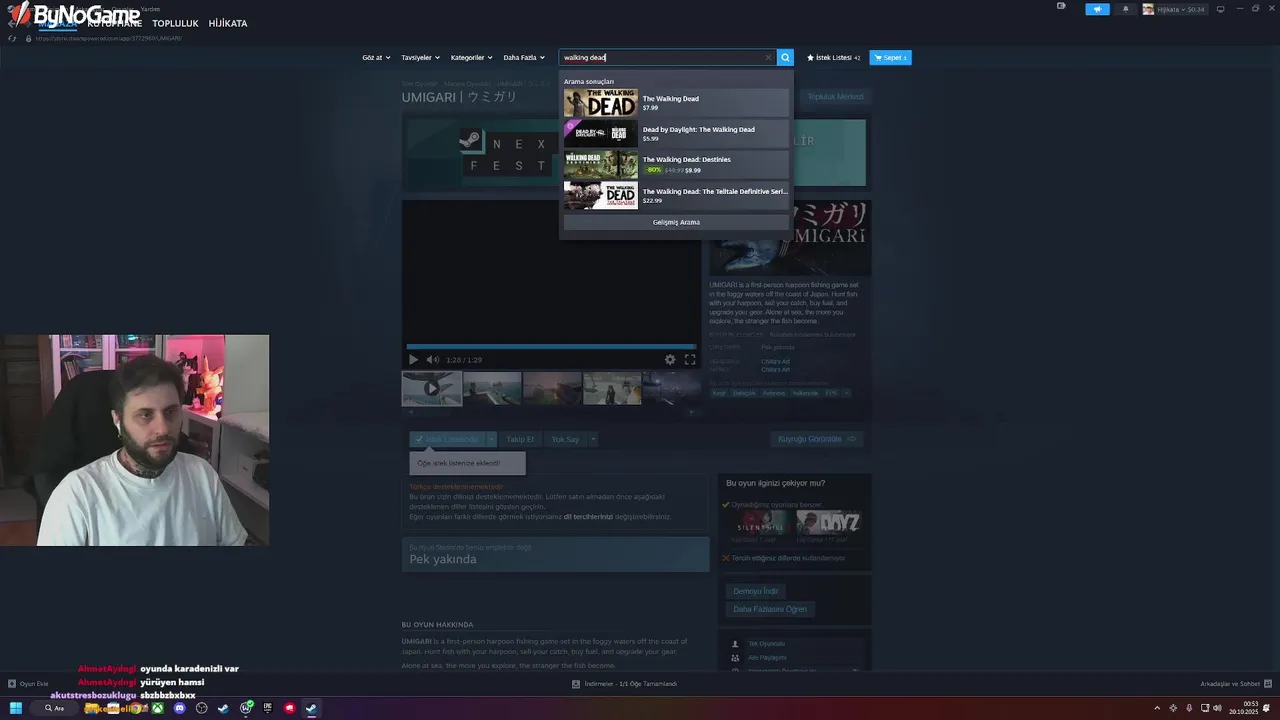Image resolution: width=1280 pixels, height=720 pixels.
Task: Open the HİJİKATA profile tab
Action: [x=228, y=23]
